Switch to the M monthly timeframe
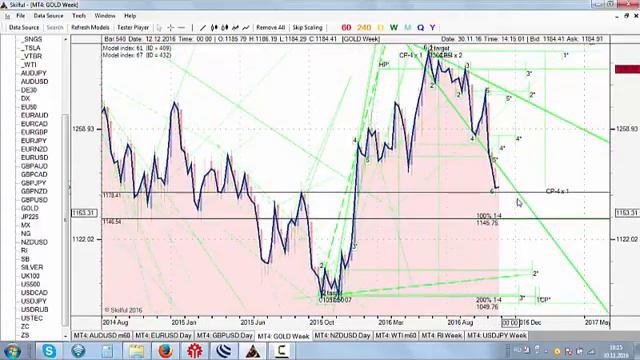The width and height of the screenshot is (640, 360). click(407, 28)
